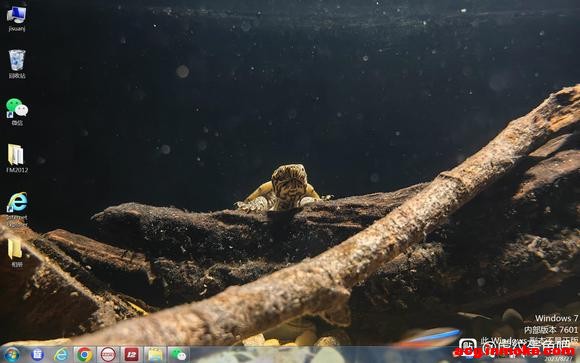Open the Windows Start menu orb
This screenshot has height=363, width=580.
[x=12, y=355]
